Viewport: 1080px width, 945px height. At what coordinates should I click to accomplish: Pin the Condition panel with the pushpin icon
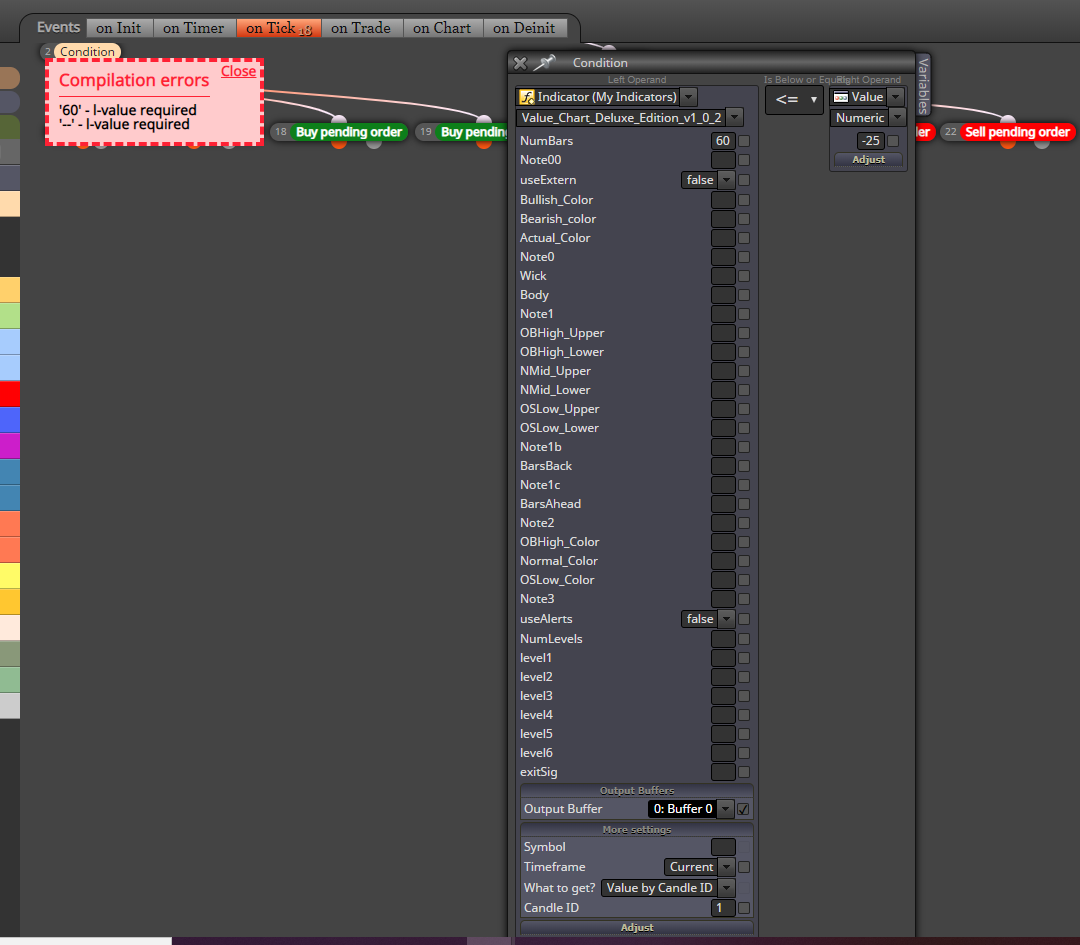click(544, 63)
